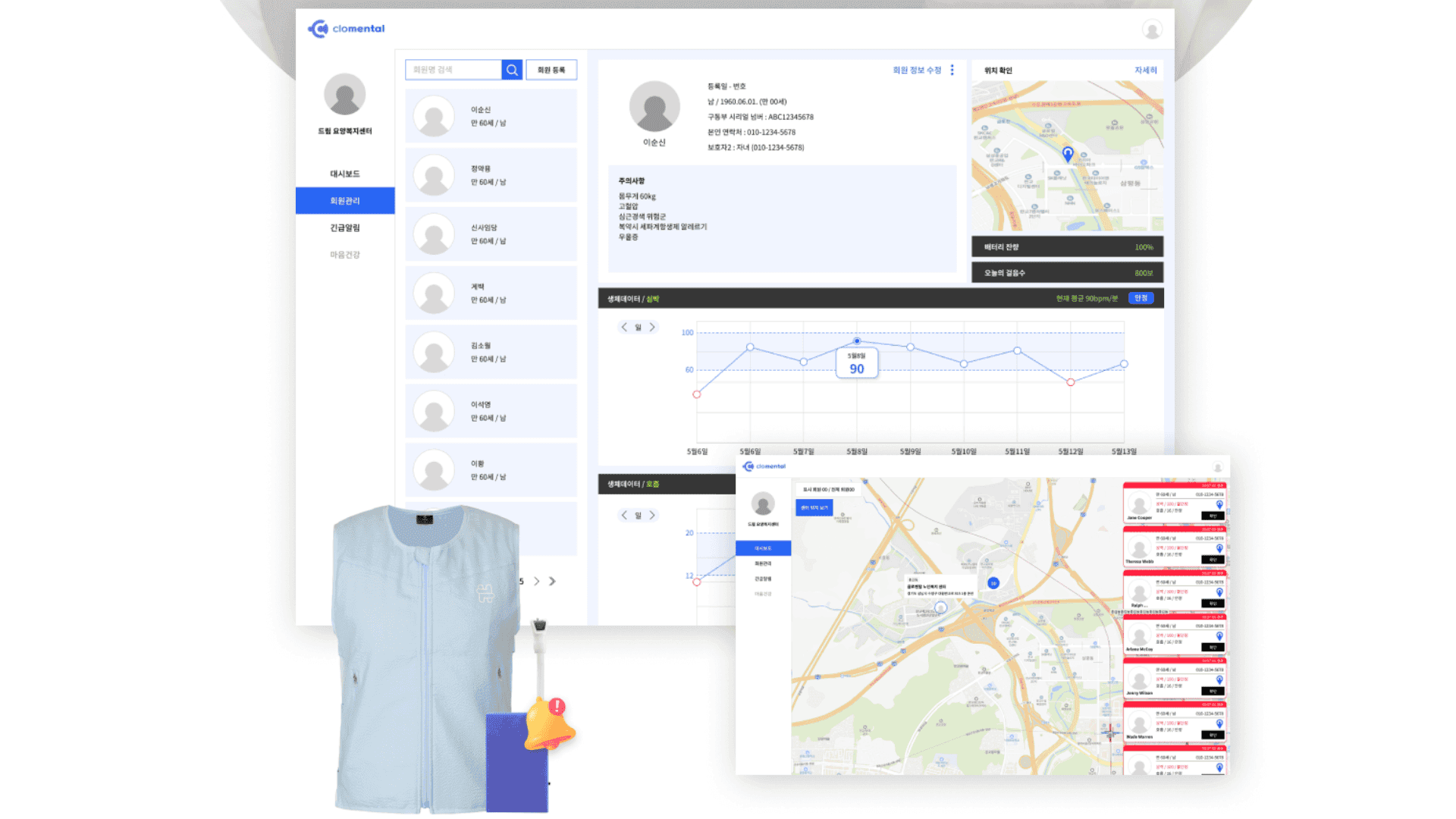Viewport: 1456px width, 819px height.
Task: Click the cluster marker 10 on dashboard map
Action: point(993,583)
